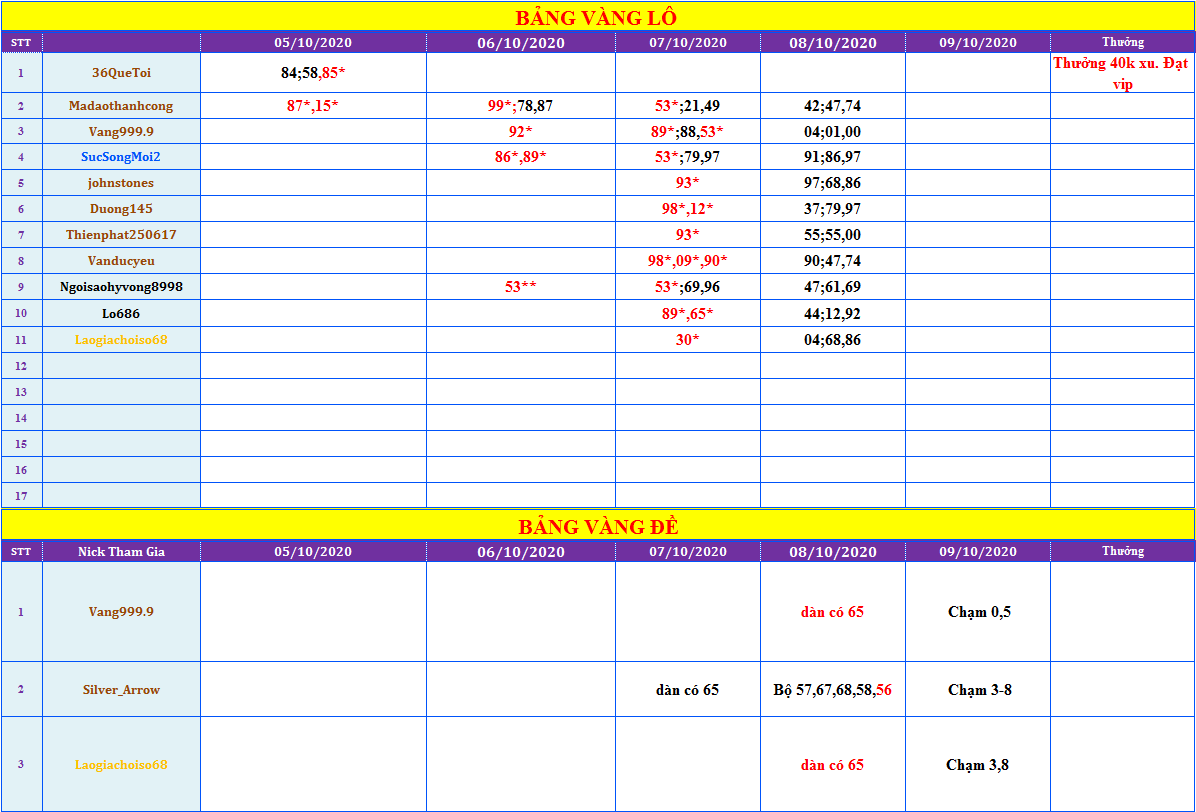Image resolution: width=1196 pixels, height=812 pixels.
Task: Select 05/10/2020 header in the LÔ table
Action: pos(313,43)
